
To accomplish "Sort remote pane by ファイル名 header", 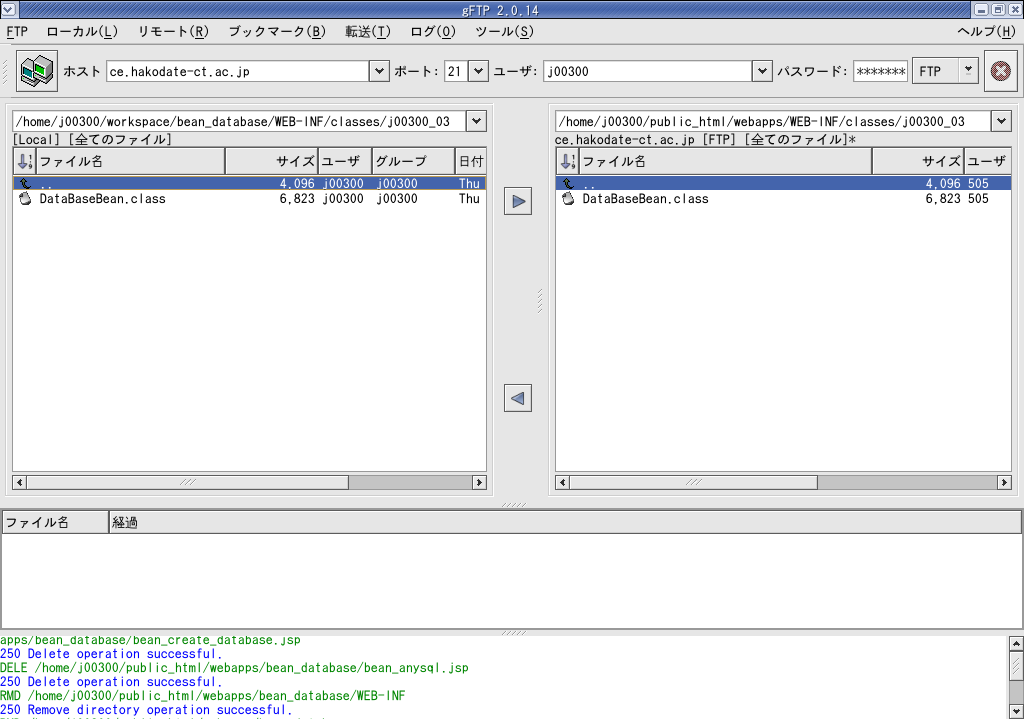I will (726, 161).
